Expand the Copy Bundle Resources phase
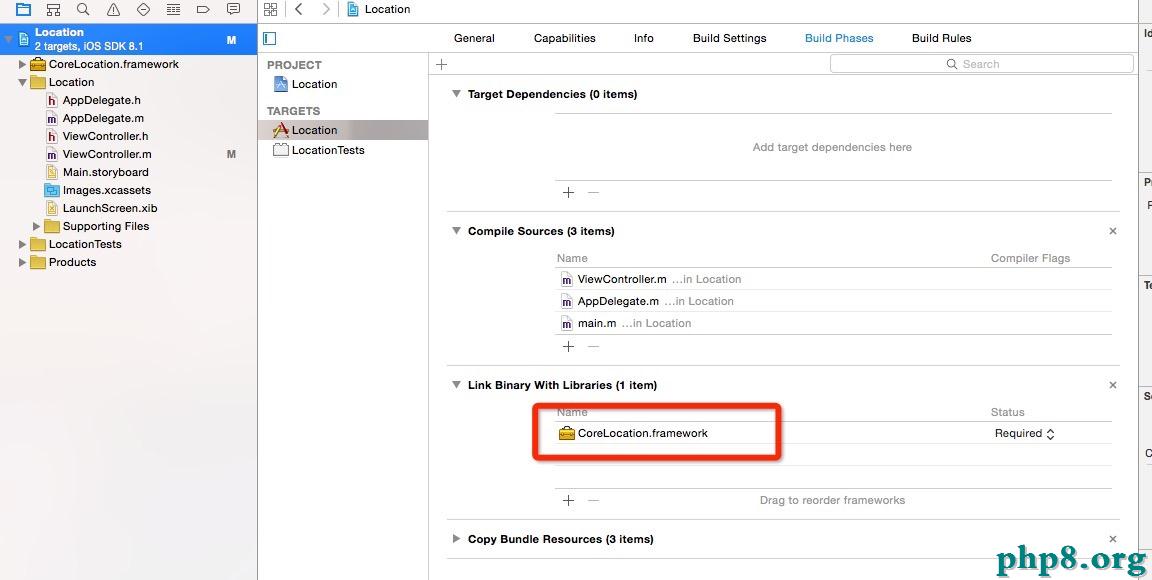Image resolution: width=1152 pixels, height=580 pixels. tap(456, 539)
